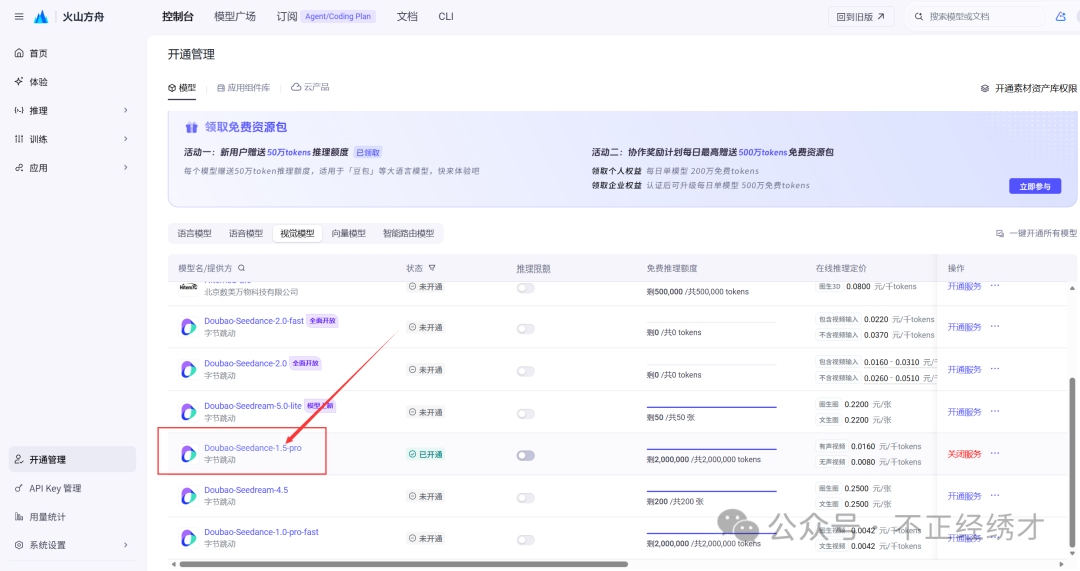Screen dimensions: 1080x571
Task: Click 关闭服务 for Doubao-Seedance-1.5-pro
Action: (964, 454)
